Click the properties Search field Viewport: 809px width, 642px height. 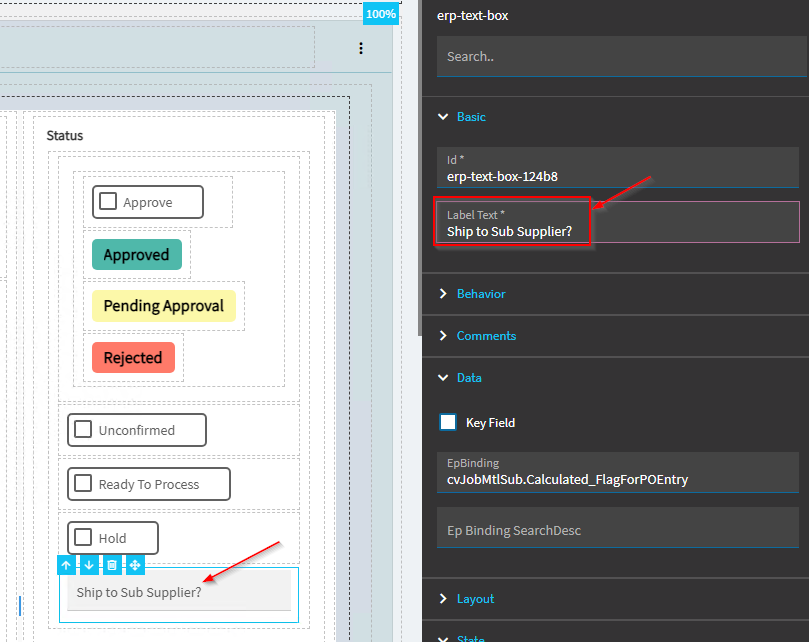click(x=622, y=56)
